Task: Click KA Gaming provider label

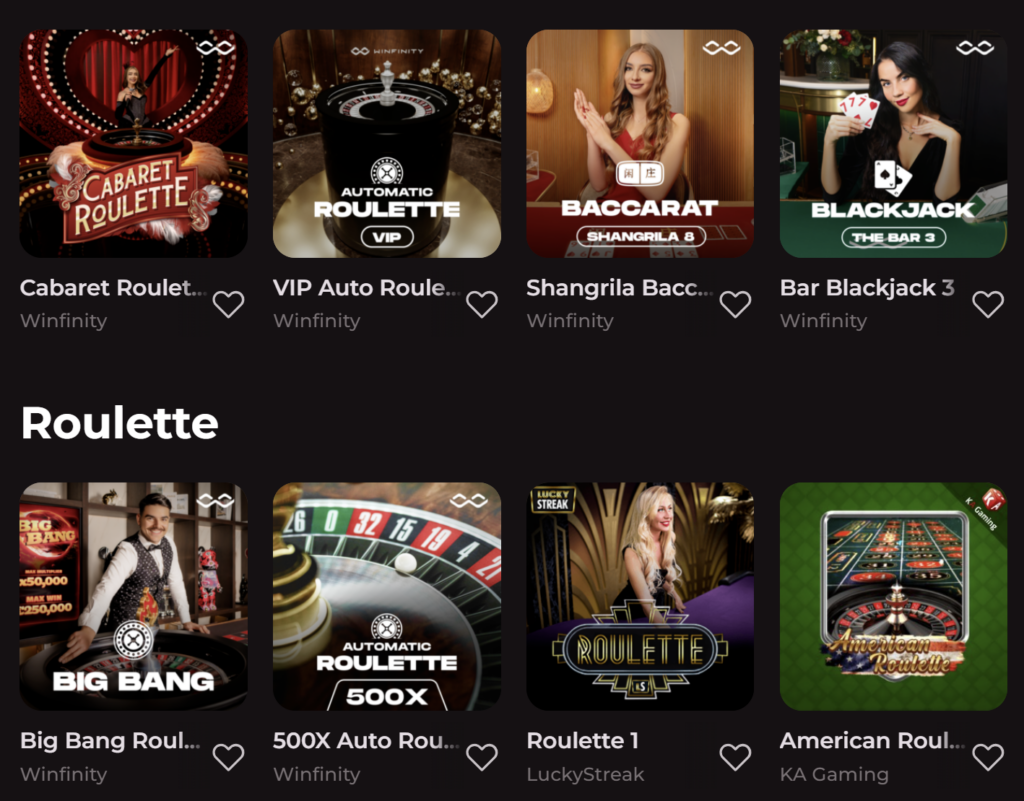Action: [833, 774]
